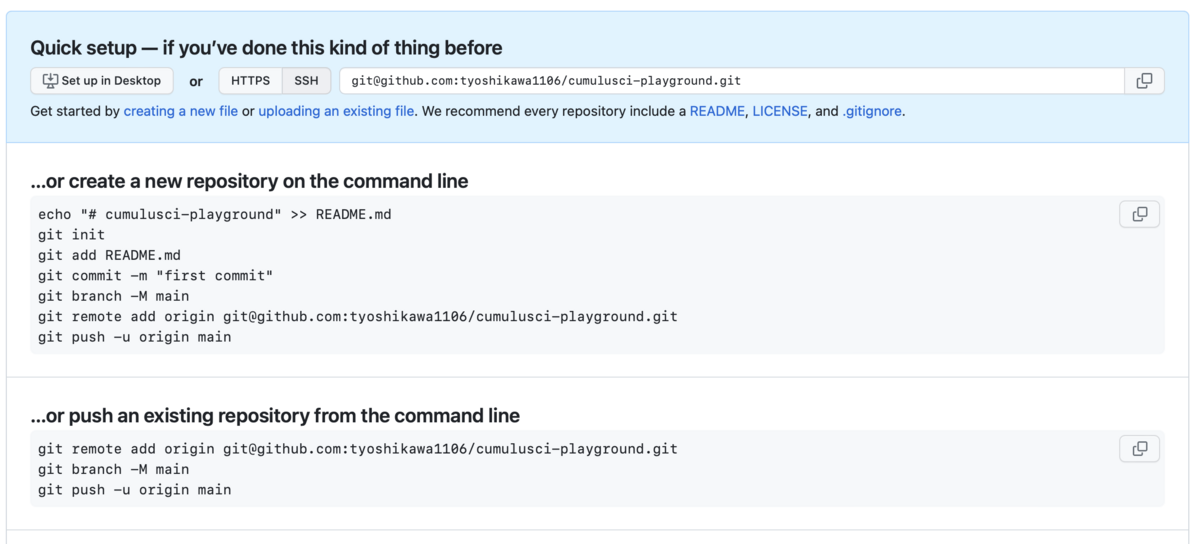Click the 'git add README.md' line
Screen dimensions: 1200x544
[109, 256]
